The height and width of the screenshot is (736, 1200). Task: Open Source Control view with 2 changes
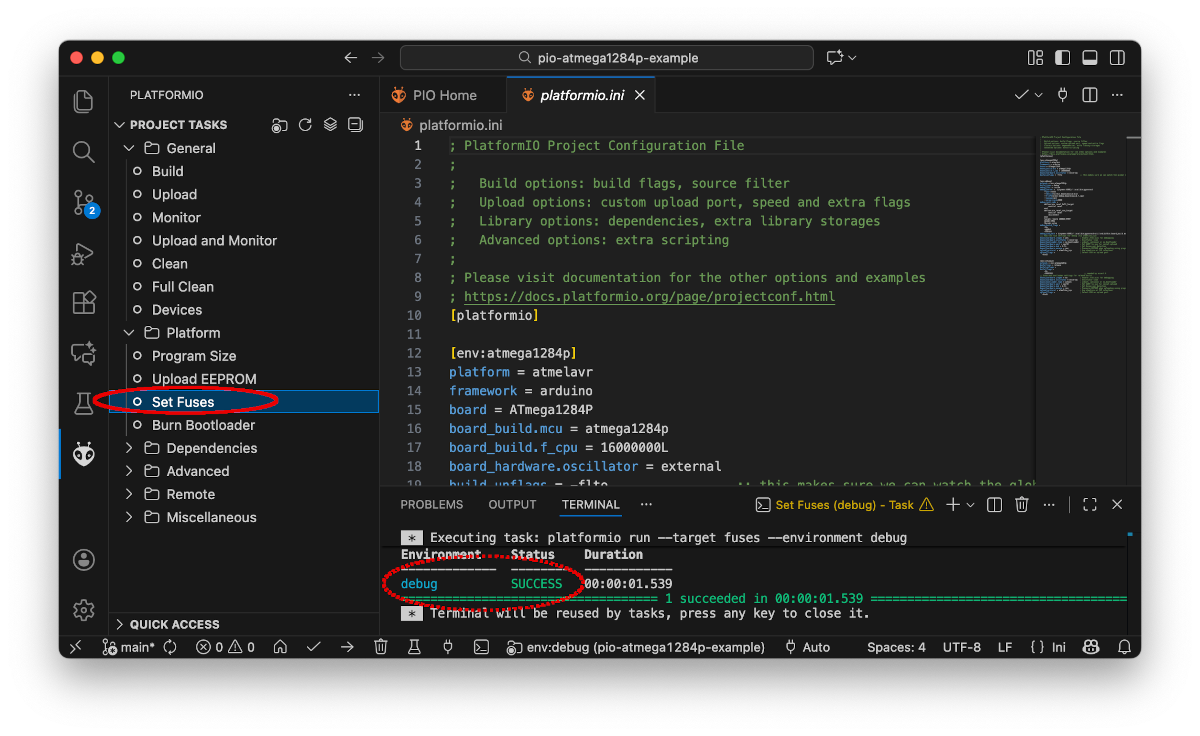(85, 203)
